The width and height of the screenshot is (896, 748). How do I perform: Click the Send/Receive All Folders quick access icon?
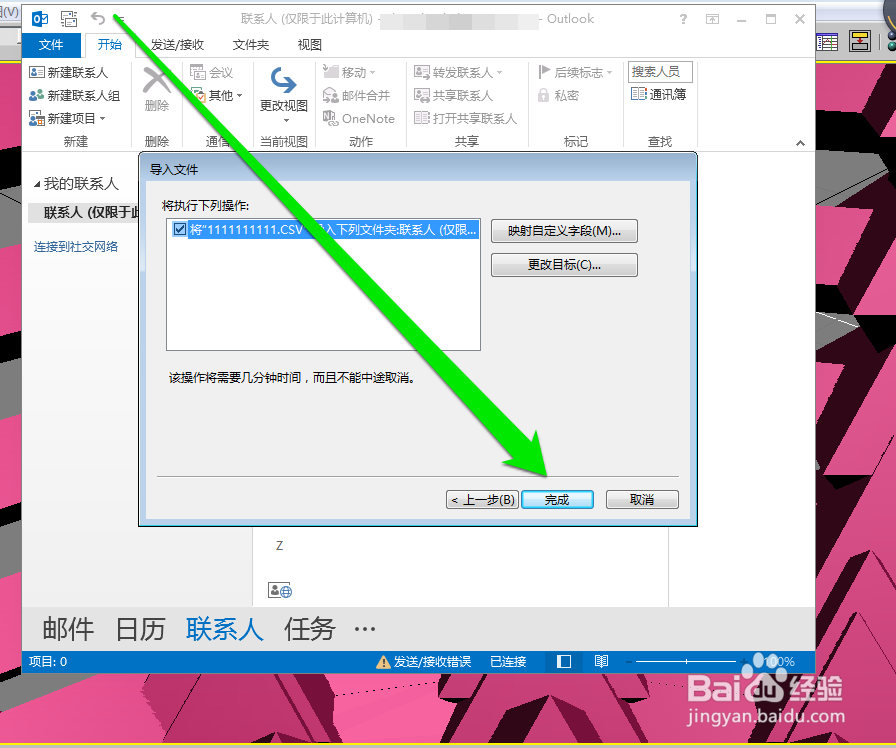click(69, 19)
